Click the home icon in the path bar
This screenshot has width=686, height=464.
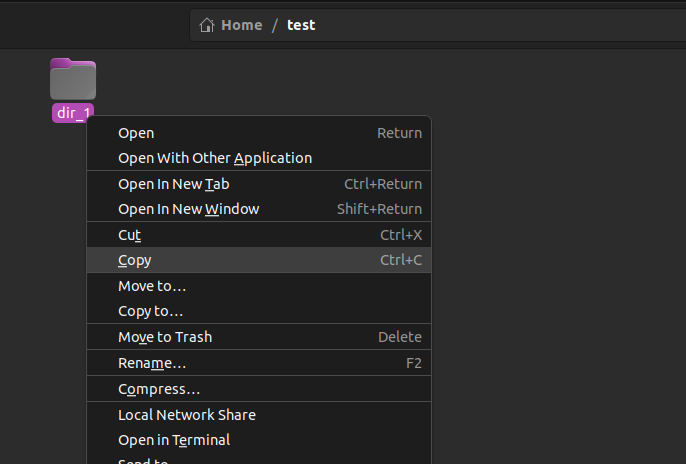[208, 25]
